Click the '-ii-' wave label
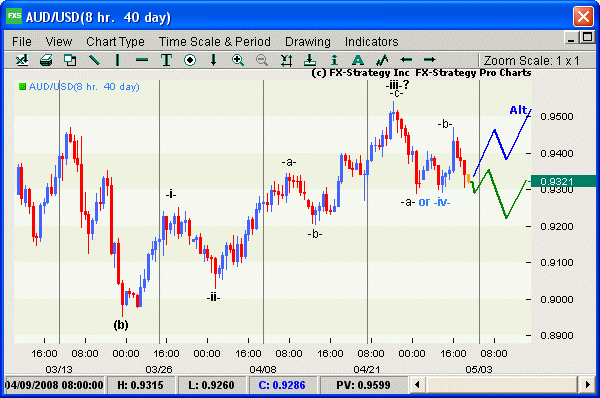The height and width of the screenshot is (398, 600). click(x=214, y=297)
